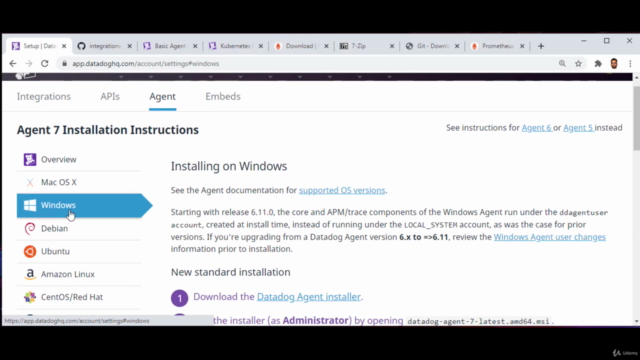The height and width of the screenshot is (360, 640).
Task: Click the page vertical scrollbar thumb
Action: click(x=636, y=118)
